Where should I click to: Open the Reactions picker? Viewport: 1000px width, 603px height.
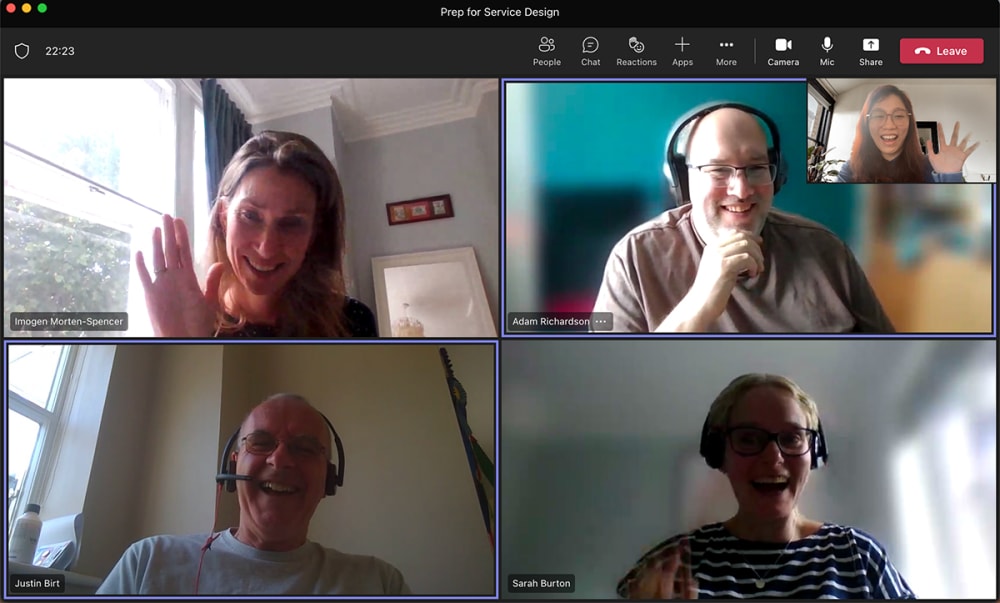637,50
